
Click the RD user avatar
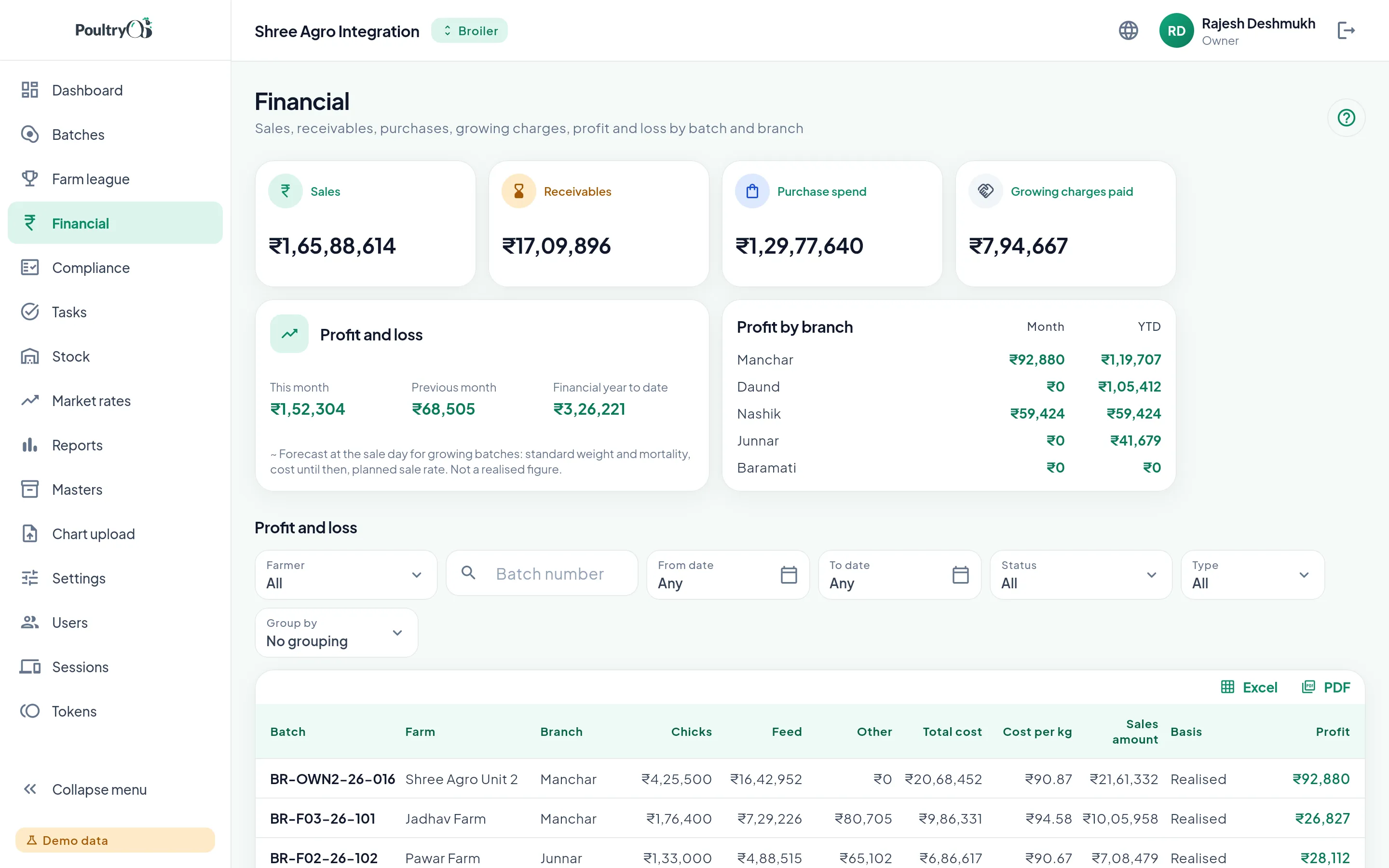coord(1176,30)
